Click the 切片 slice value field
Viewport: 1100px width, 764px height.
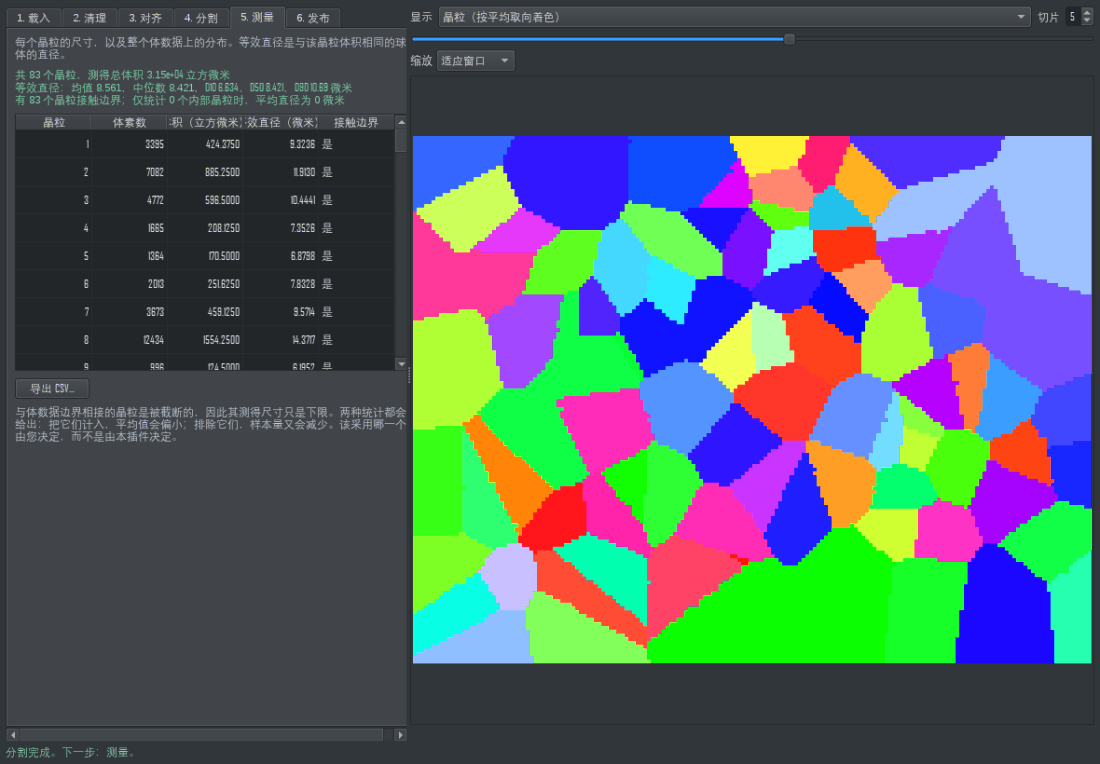1073,17
